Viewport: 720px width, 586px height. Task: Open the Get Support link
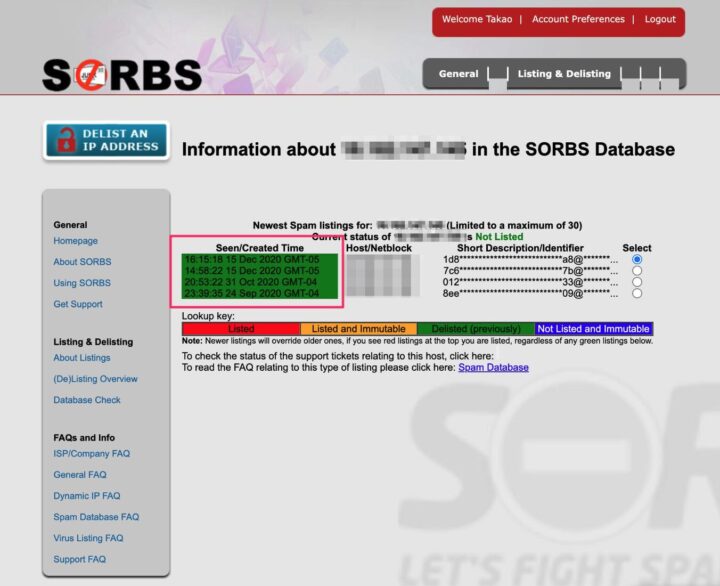[x=78, y=304]
